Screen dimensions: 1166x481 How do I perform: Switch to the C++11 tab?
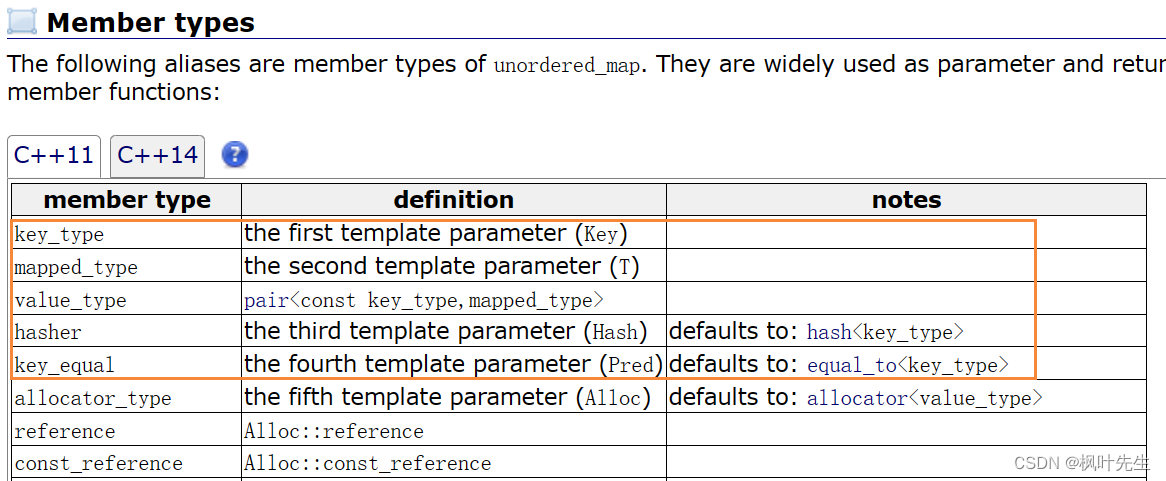(54, 155)
